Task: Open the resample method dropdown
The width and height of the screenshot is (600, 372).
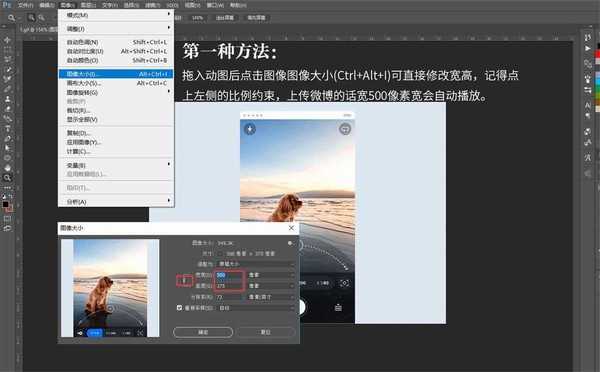Action: [x=256, y=308]
